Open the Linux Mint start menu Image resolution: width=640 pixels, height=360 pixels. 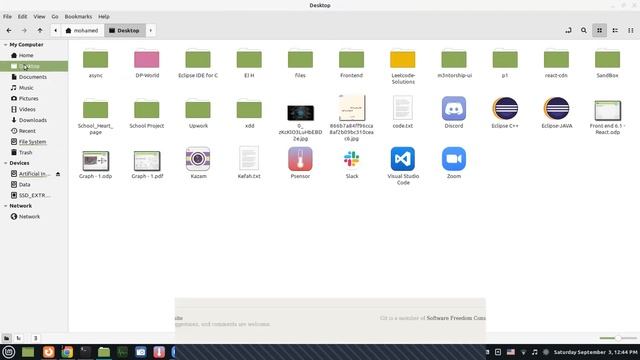9,352
